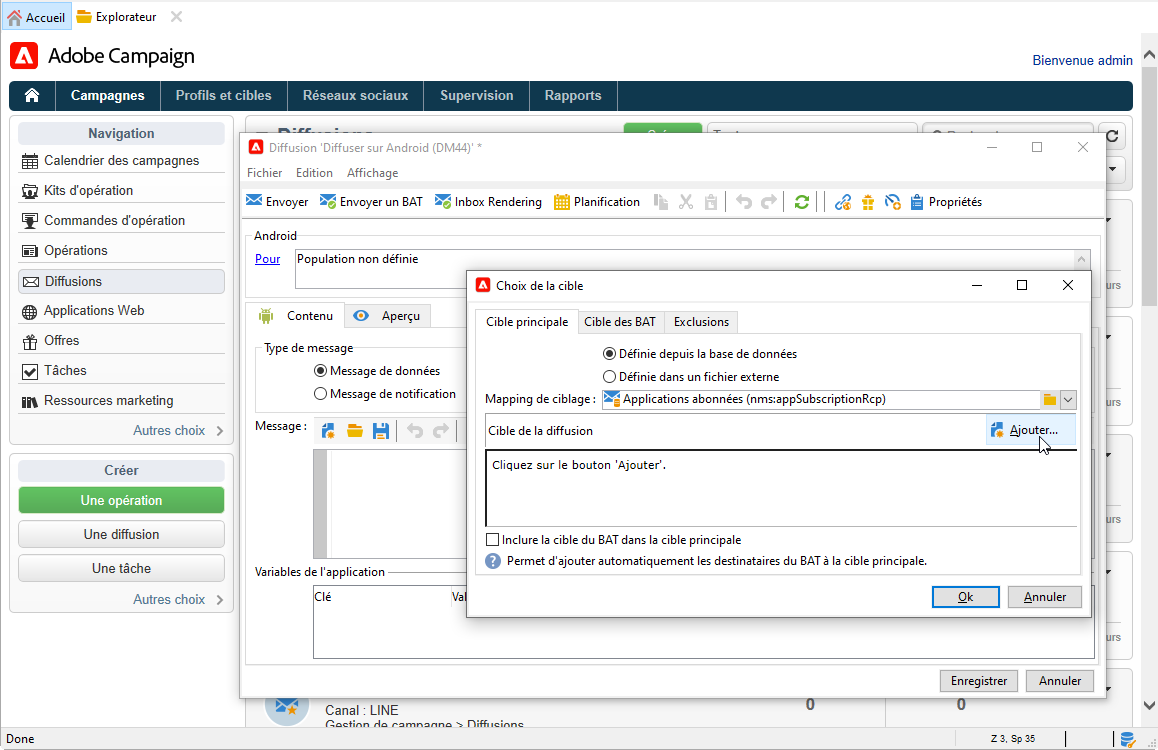Click Ok in Choix de la cible dialog
1158x750 pixels.
(x=965, y=596)
